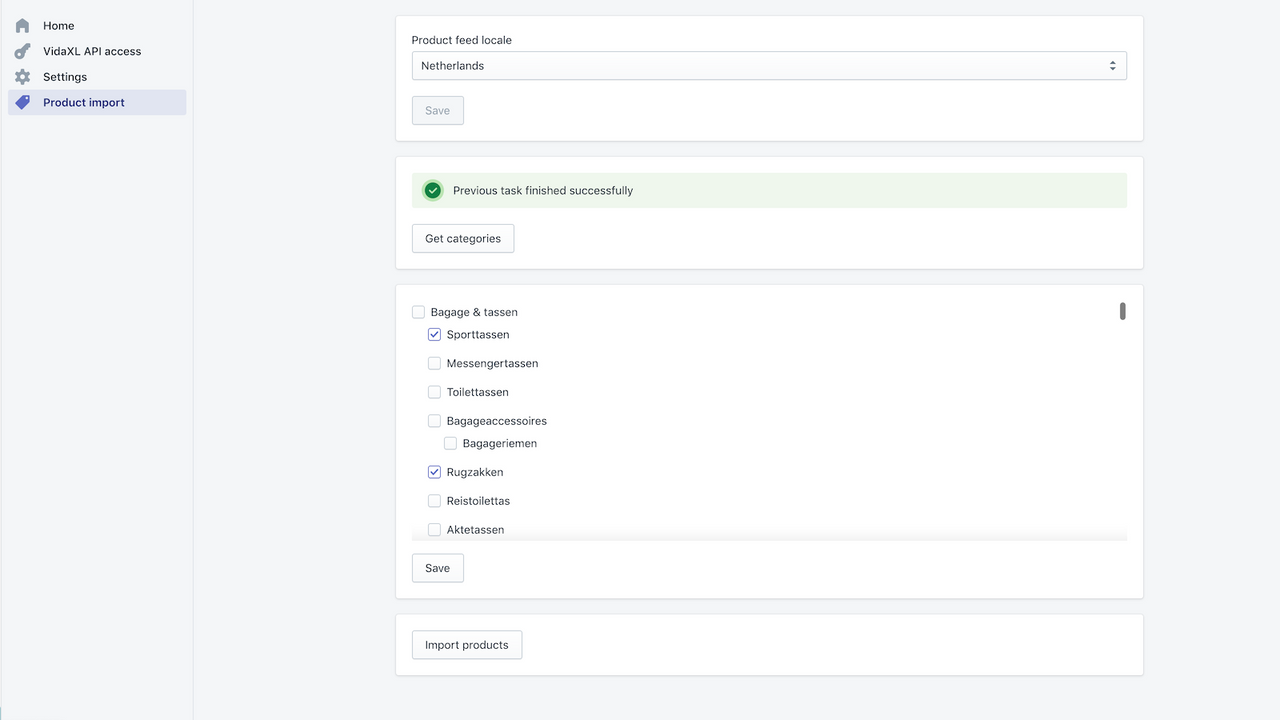The height and width of the screenshot is (720, 1280).
Task: Select Settings in the sidebar menu
Action: (x=64, y=76)
